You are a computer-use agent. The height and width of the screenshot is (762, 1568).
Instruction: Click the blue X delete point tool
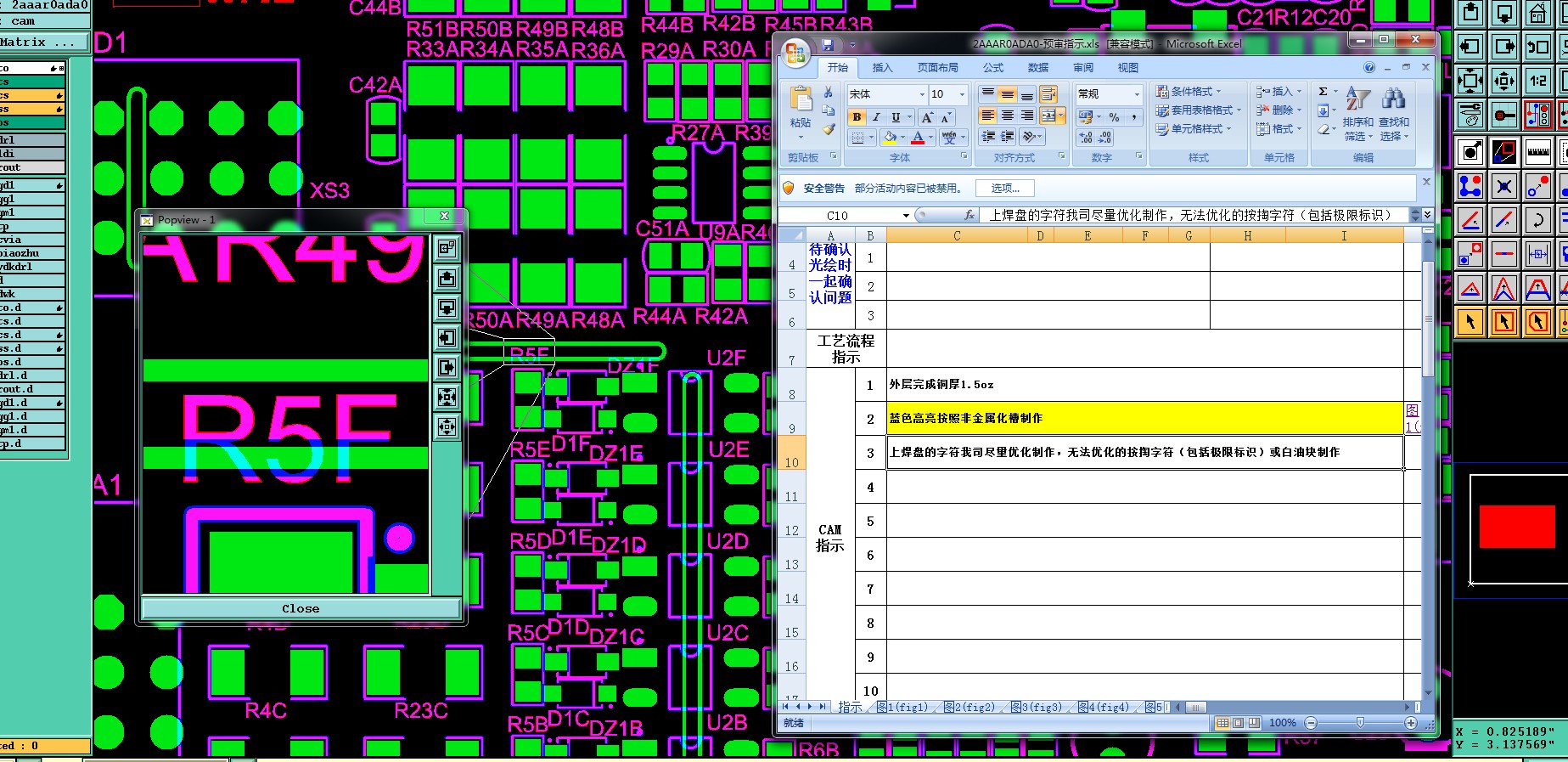pyautogui.click(x=1504, y=186)
